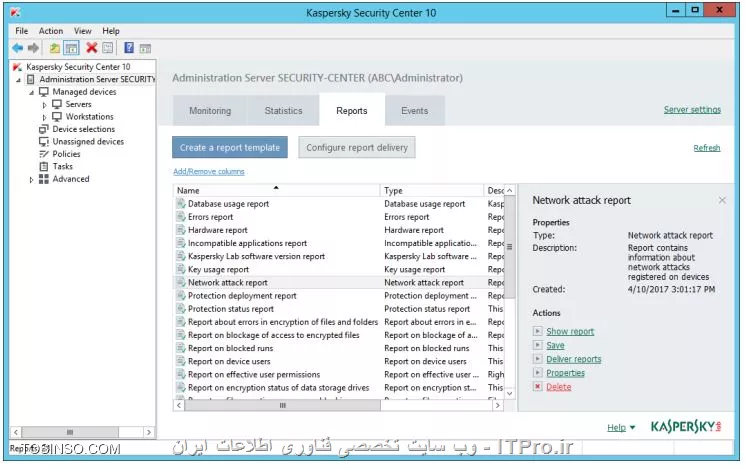Image resolution: width=745 pixels, height=470 pixels.
Task: Click the icon beside Deliver reports
Action: point(537,359)
